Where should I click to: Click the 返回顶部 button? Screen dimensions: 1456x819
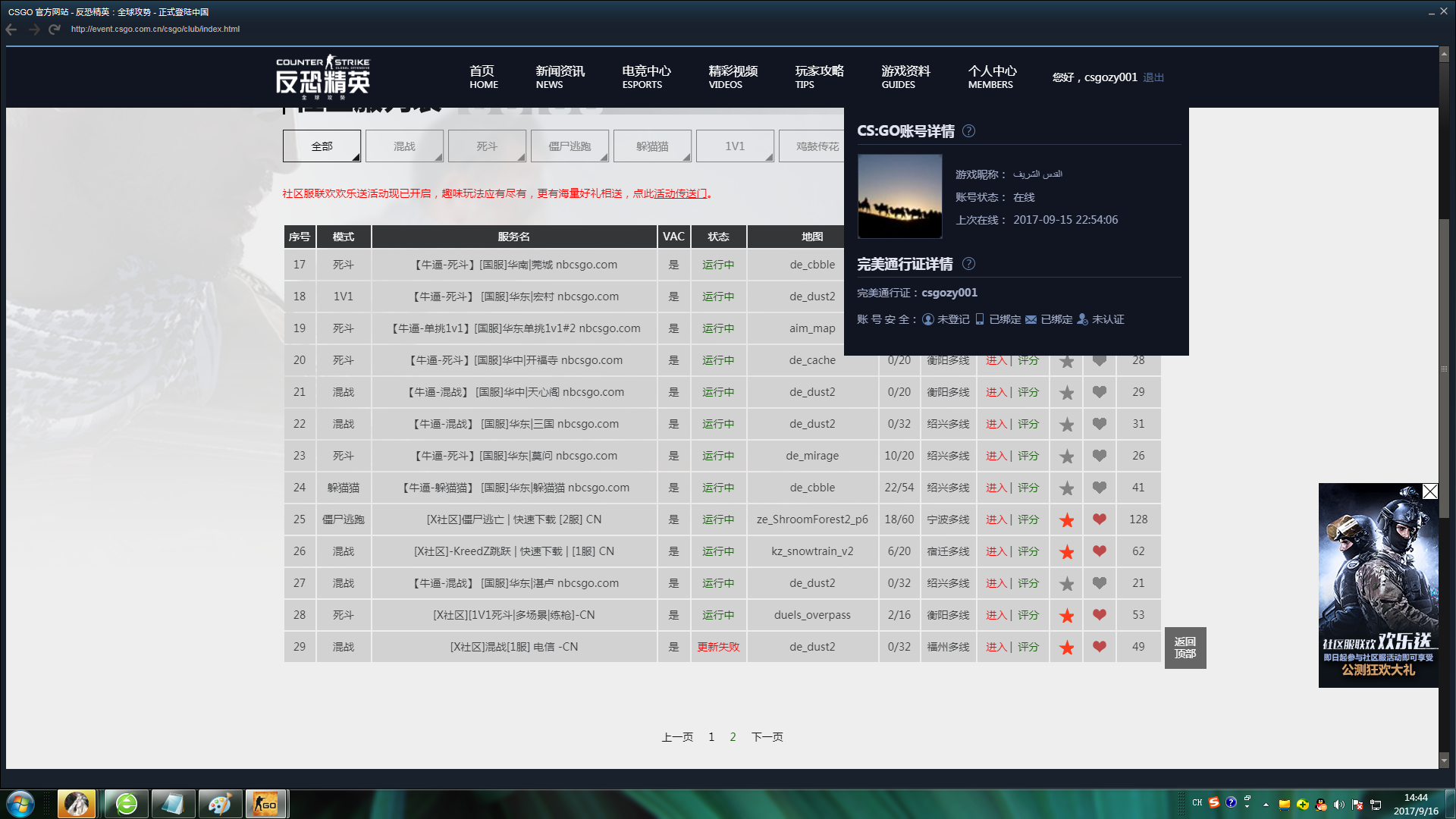(x=1185, y=648)
